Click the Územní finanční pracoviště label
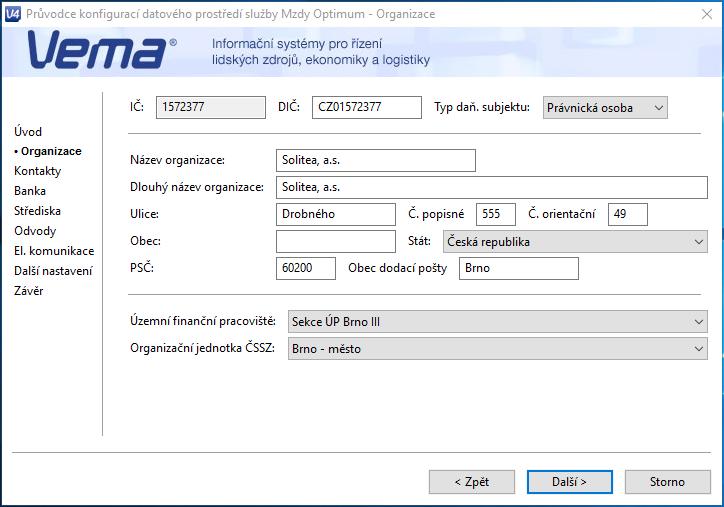This screenshot has height=507, width=724. coord(203,321)
